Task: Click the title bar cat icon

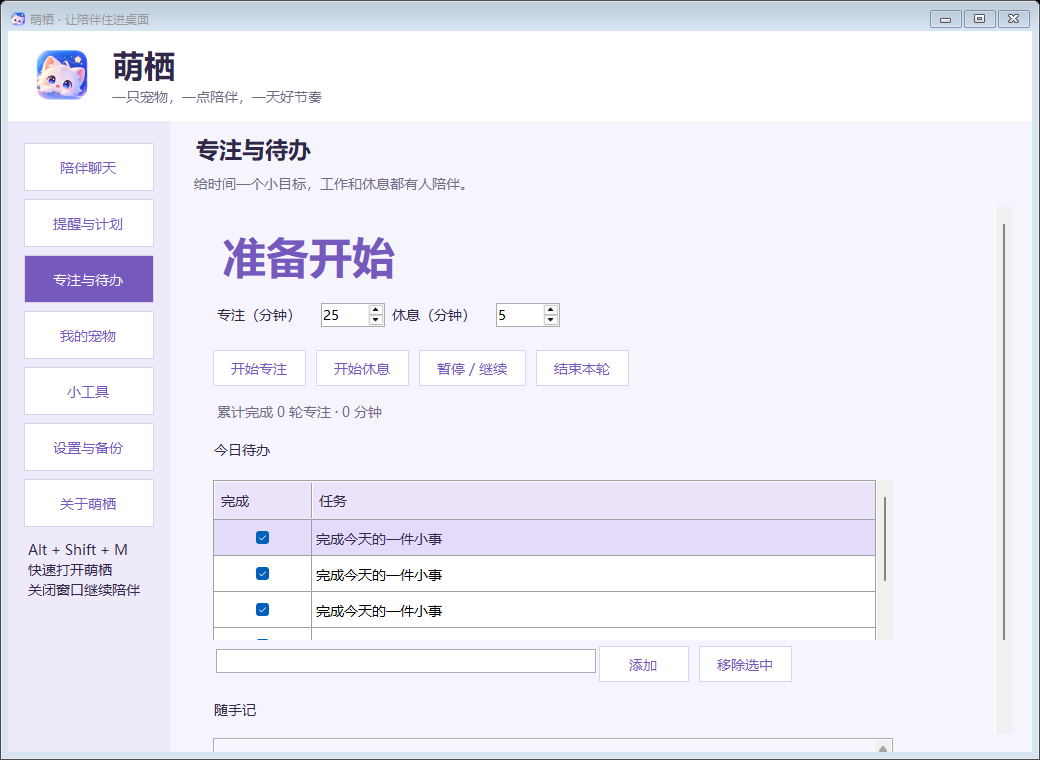Action: [18, 19]
